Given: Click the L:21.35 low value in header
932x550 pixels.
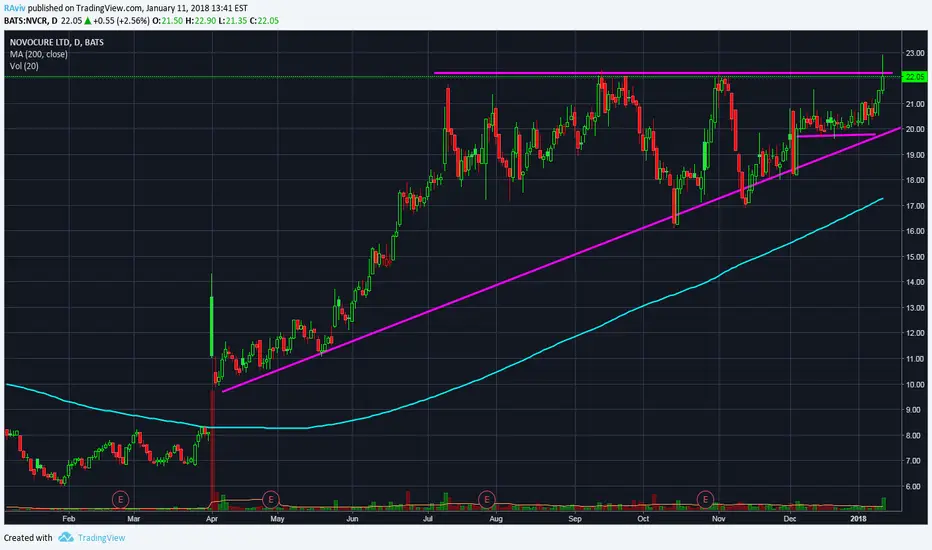Looking at the screenshot, I should pyautogui.click(x=231, y=20).
